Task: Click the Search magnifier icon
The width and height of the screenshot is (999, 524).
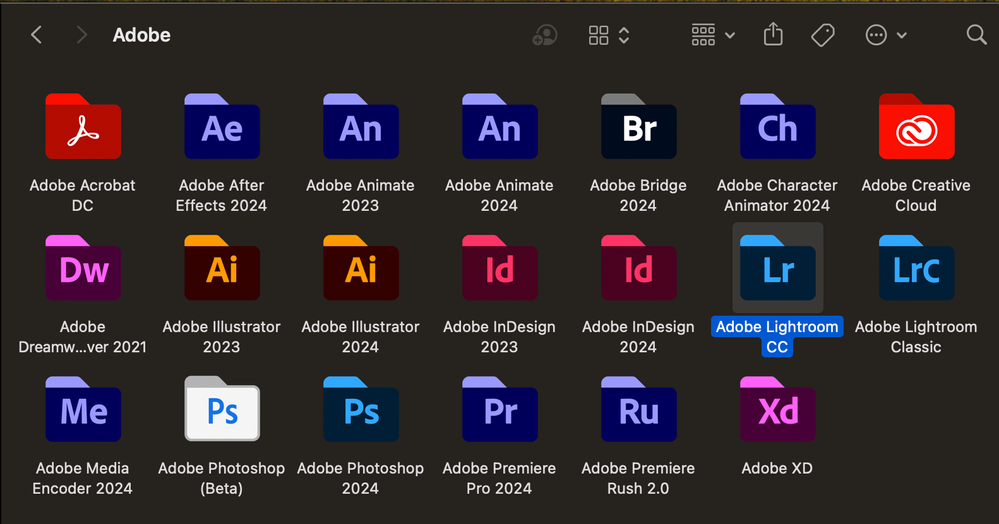Action: (976, 34)
